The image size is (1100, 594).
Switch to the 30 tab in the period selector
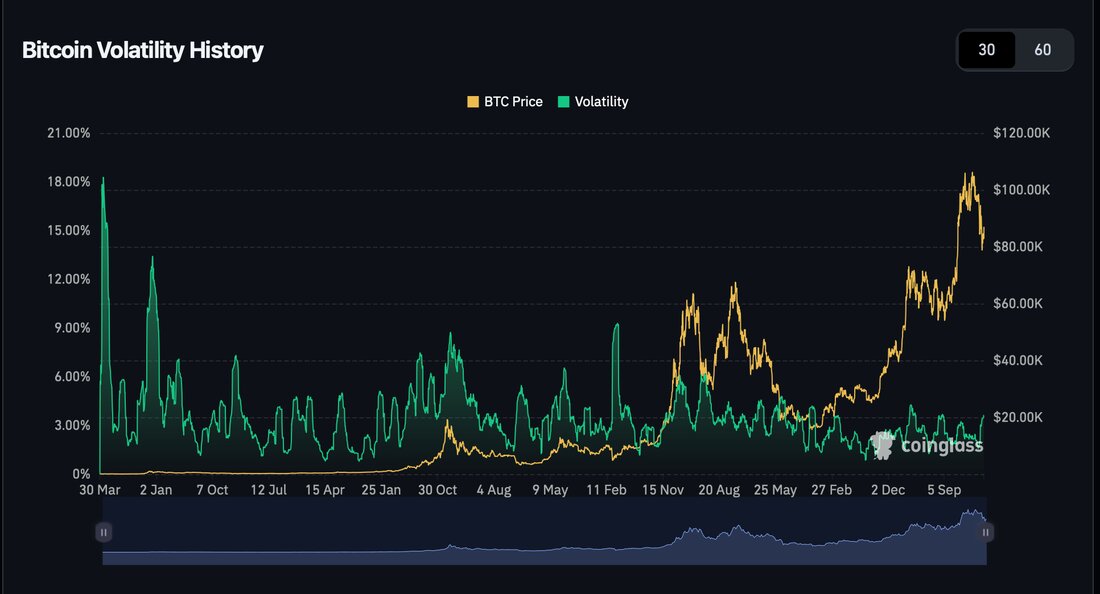[986, 49]
